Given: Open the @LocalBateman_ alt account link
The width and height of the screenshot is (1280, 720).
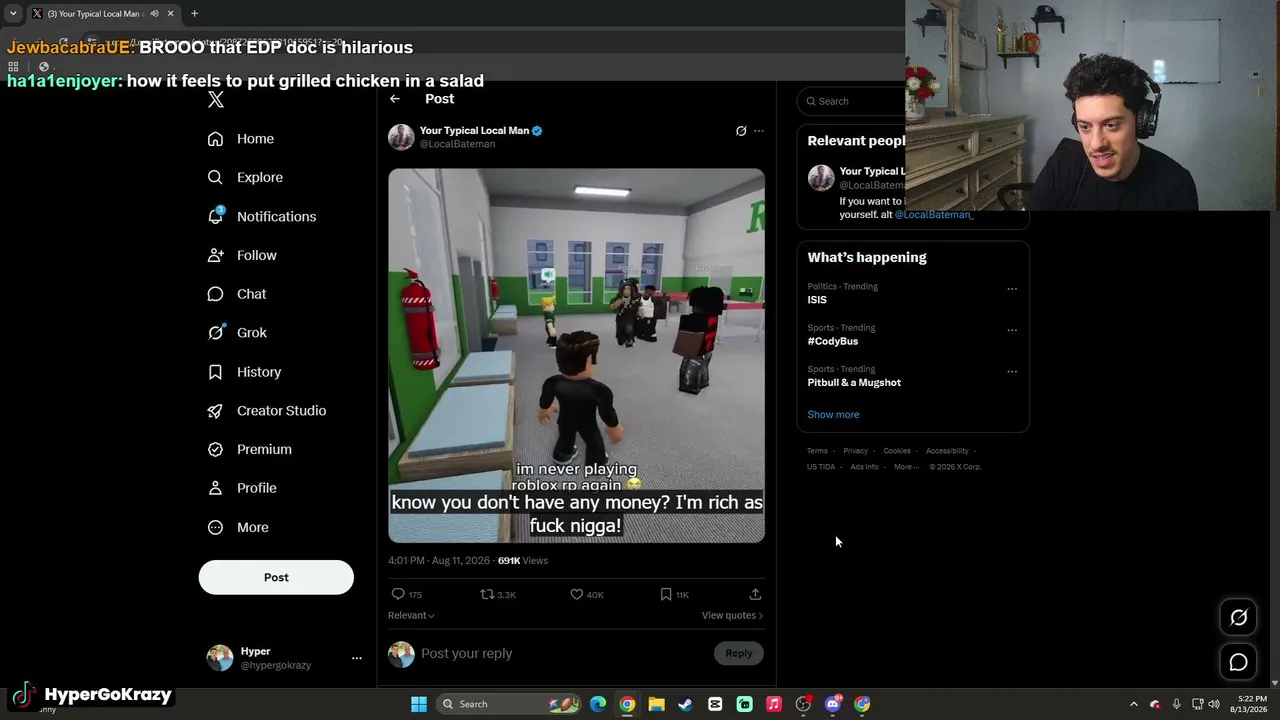Looking at the screenshot, I should [934, 215].
